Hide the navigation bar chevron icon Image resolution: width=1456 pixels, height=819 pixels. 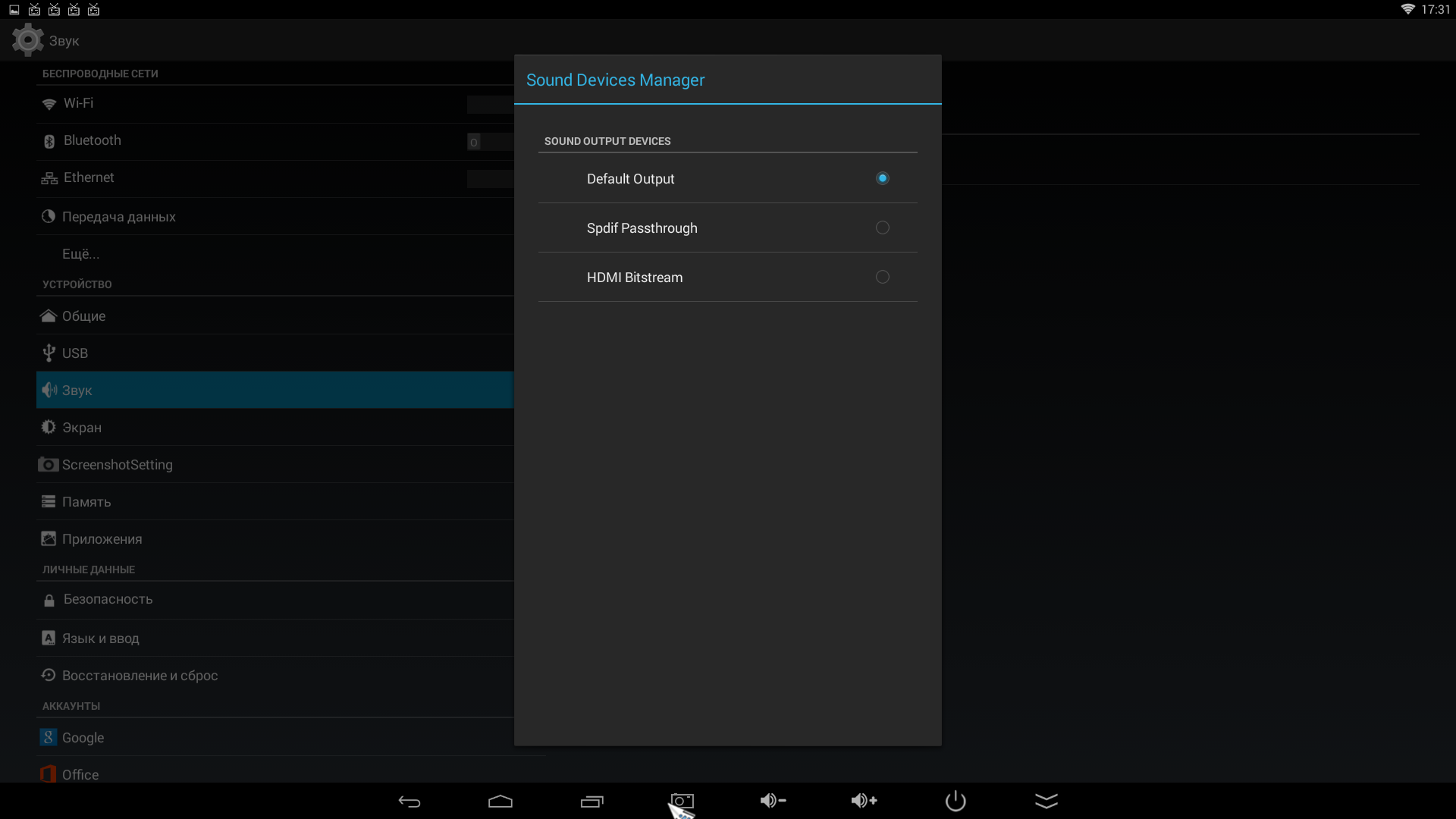click(x=1046, y=801)
